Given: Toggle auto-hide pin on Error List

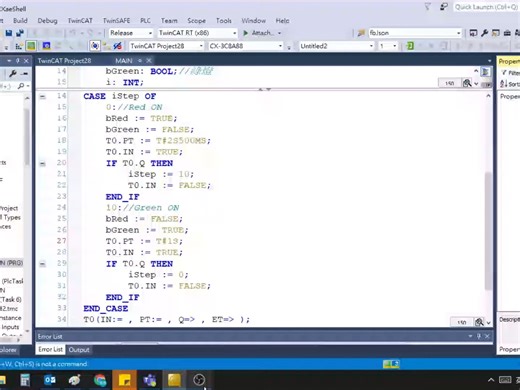Looking at the screenshot, I should 479,336.
